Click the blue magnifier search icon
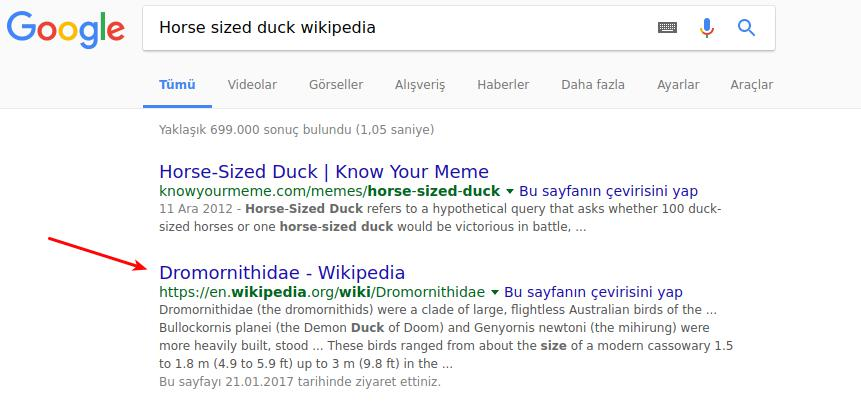Image resolution: width=861 pixels, height=402 pixels. click(x=746, y=27)
